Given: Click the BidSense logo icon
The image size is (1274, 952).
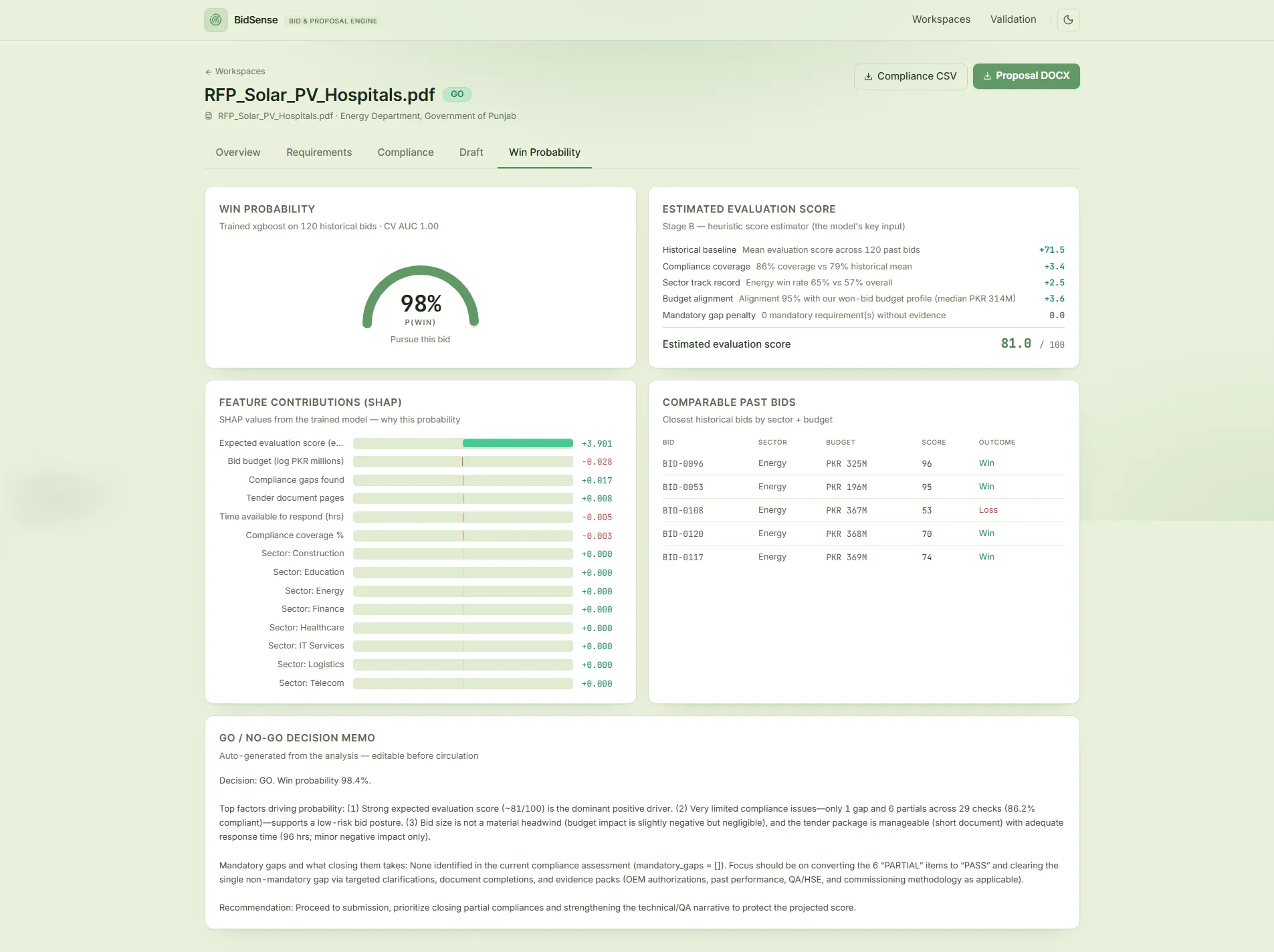Looking at the screenshot, I should pyautogui.click(x=215, y=20).
